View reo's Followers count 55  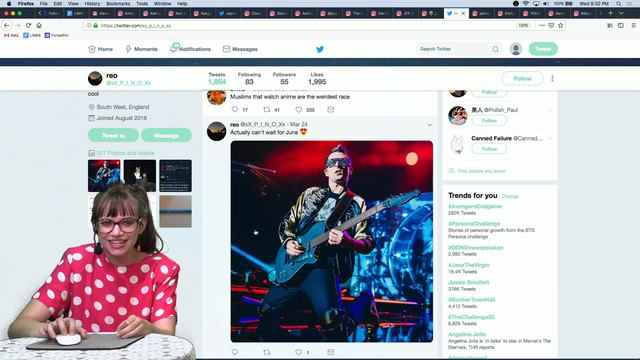point(284,78)
